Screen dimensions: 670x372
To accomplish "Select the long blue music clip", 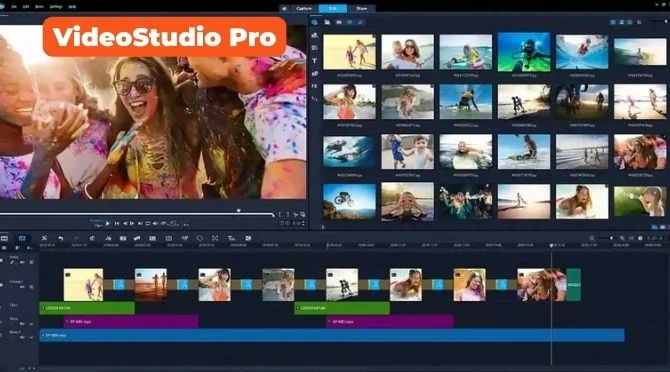I will click(332, 335).
